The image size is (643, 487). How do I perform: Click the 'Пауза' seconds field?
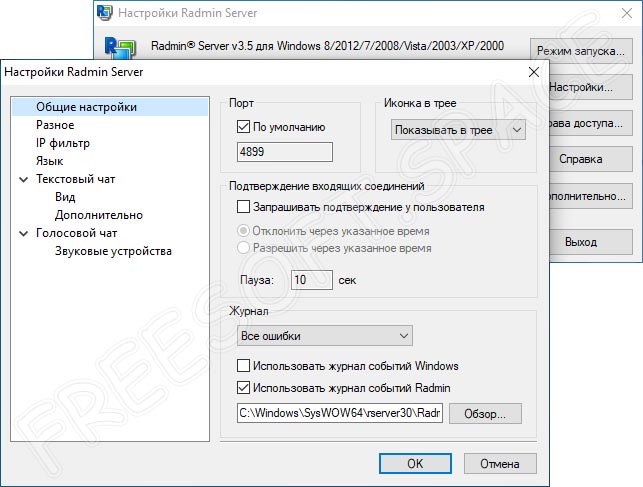(x=312, y=280)
